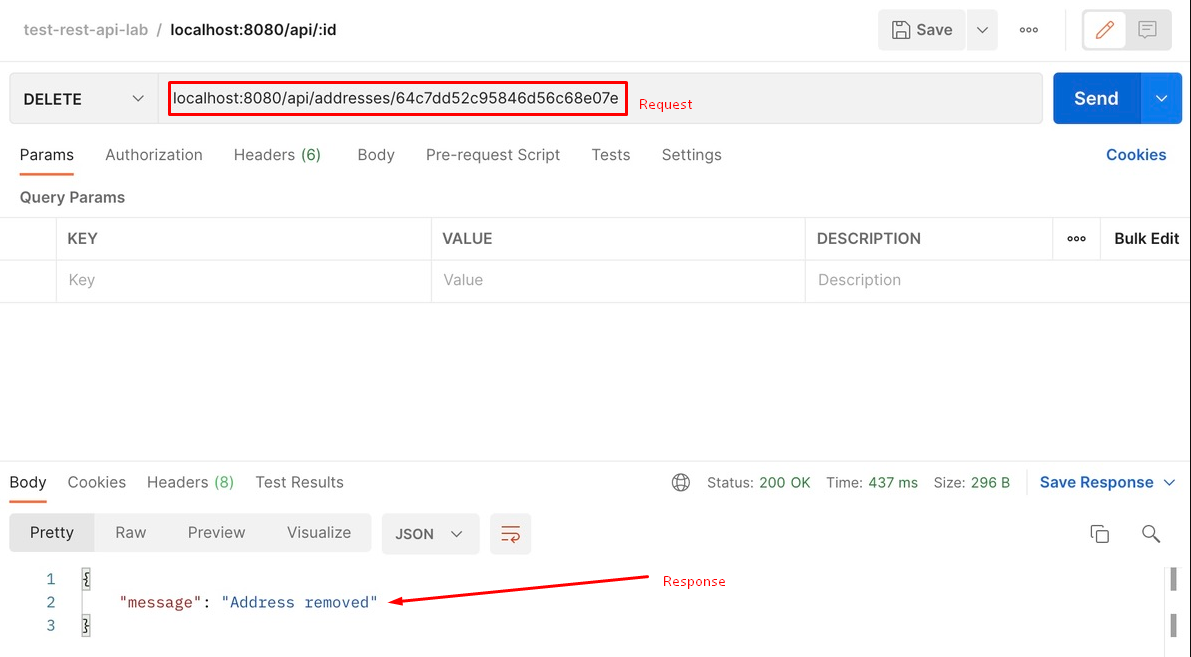The height and width of the screenshot is (657, 1191).
Task: Switch to the Raw response view
Action: [130, 532]
